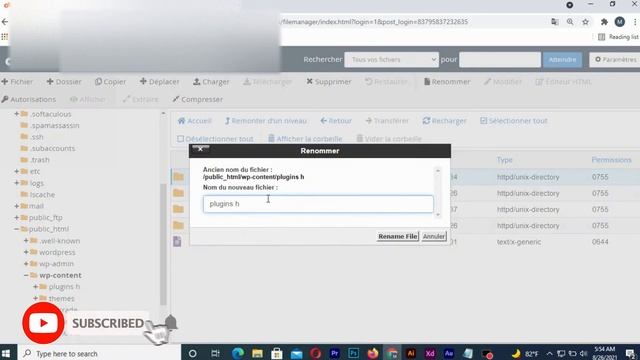Open Paramètres settings button

(615, 60)
